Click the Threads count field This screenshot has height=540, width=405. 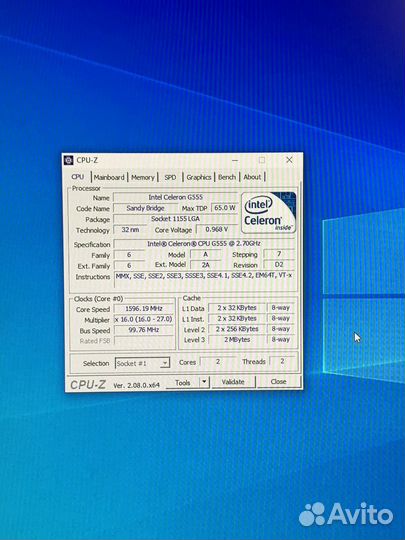tap(282, 361)
